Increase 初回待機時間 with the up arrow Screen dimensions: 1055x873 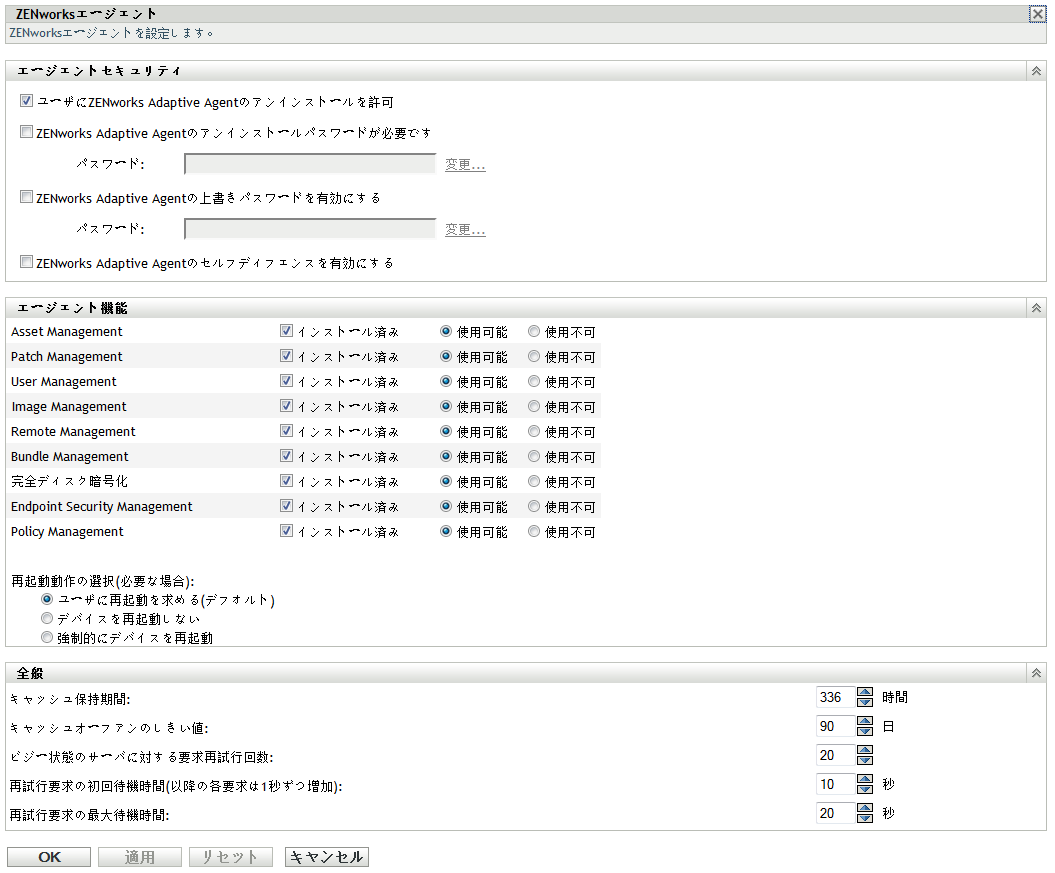865,779
